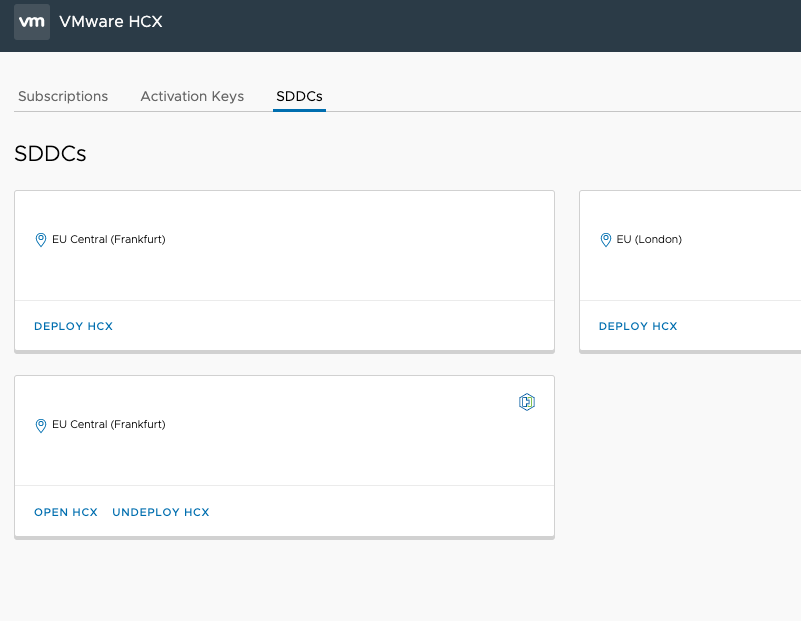The image size is (801, 621).
Task: Click the SDDCs page heading
Action: point(50,153)
